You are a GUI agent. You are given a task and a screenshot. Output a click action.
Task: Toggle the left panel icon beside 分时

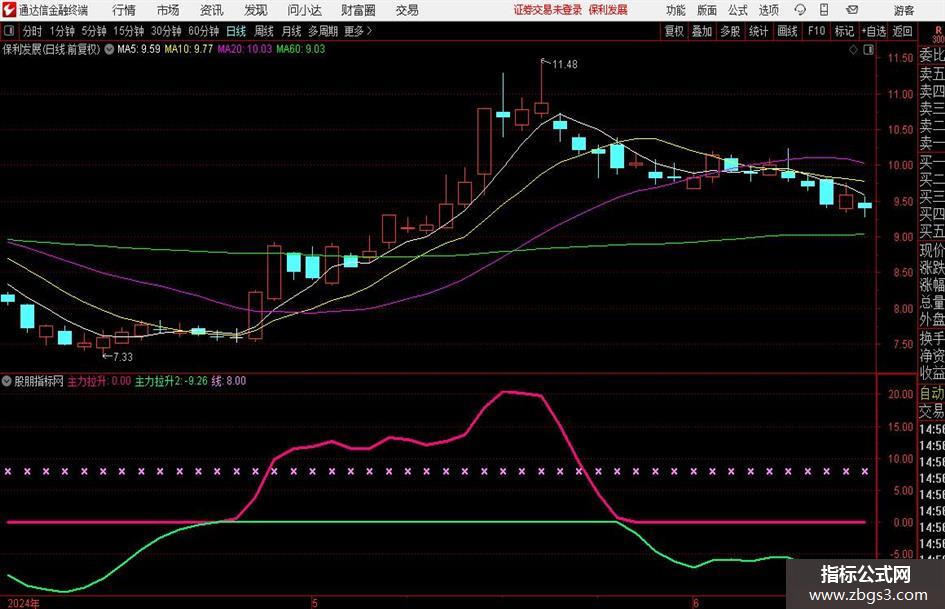coord(8,31)
